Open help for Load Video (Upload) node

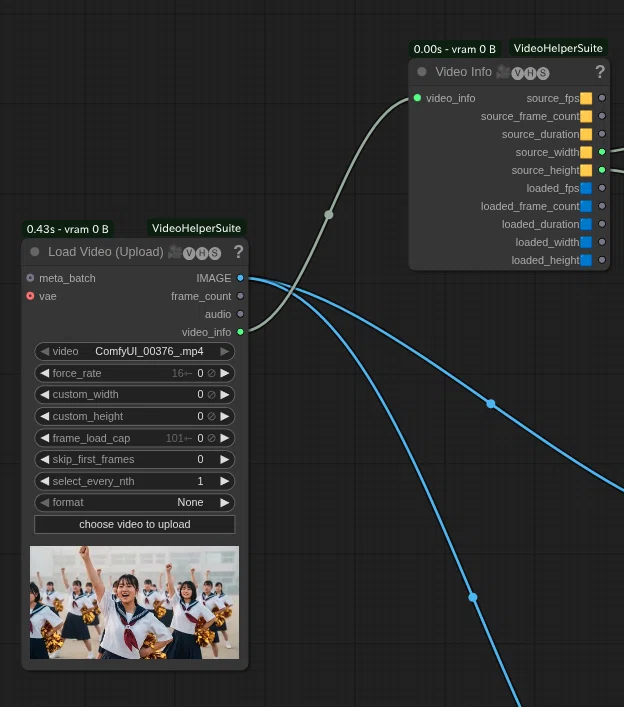point(239,252)
